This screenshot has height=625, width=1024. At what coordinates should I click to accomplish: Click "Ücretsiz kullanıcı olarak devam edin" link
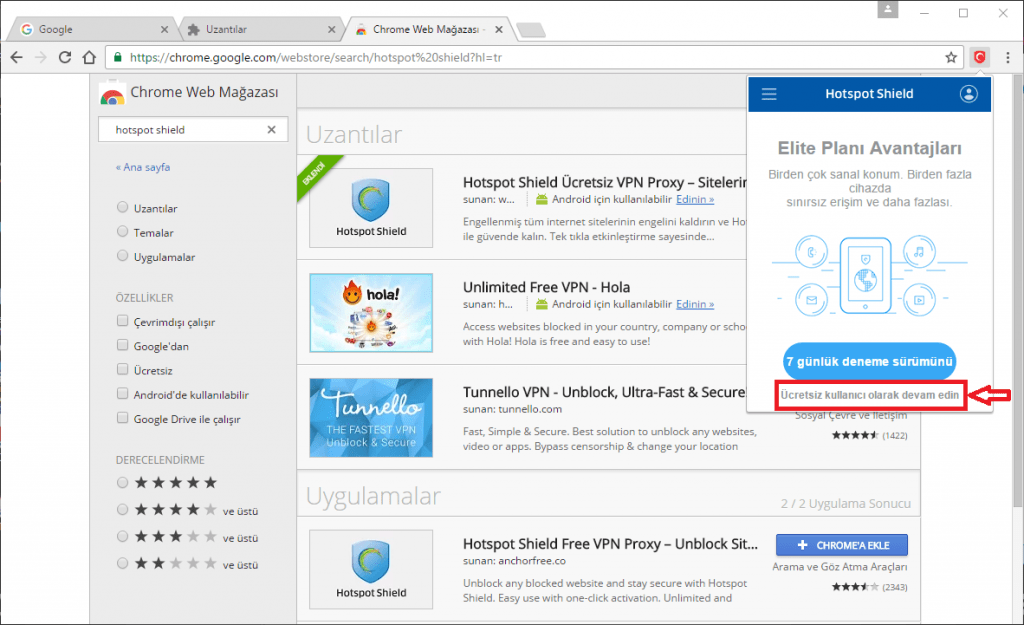click(868, 396)
